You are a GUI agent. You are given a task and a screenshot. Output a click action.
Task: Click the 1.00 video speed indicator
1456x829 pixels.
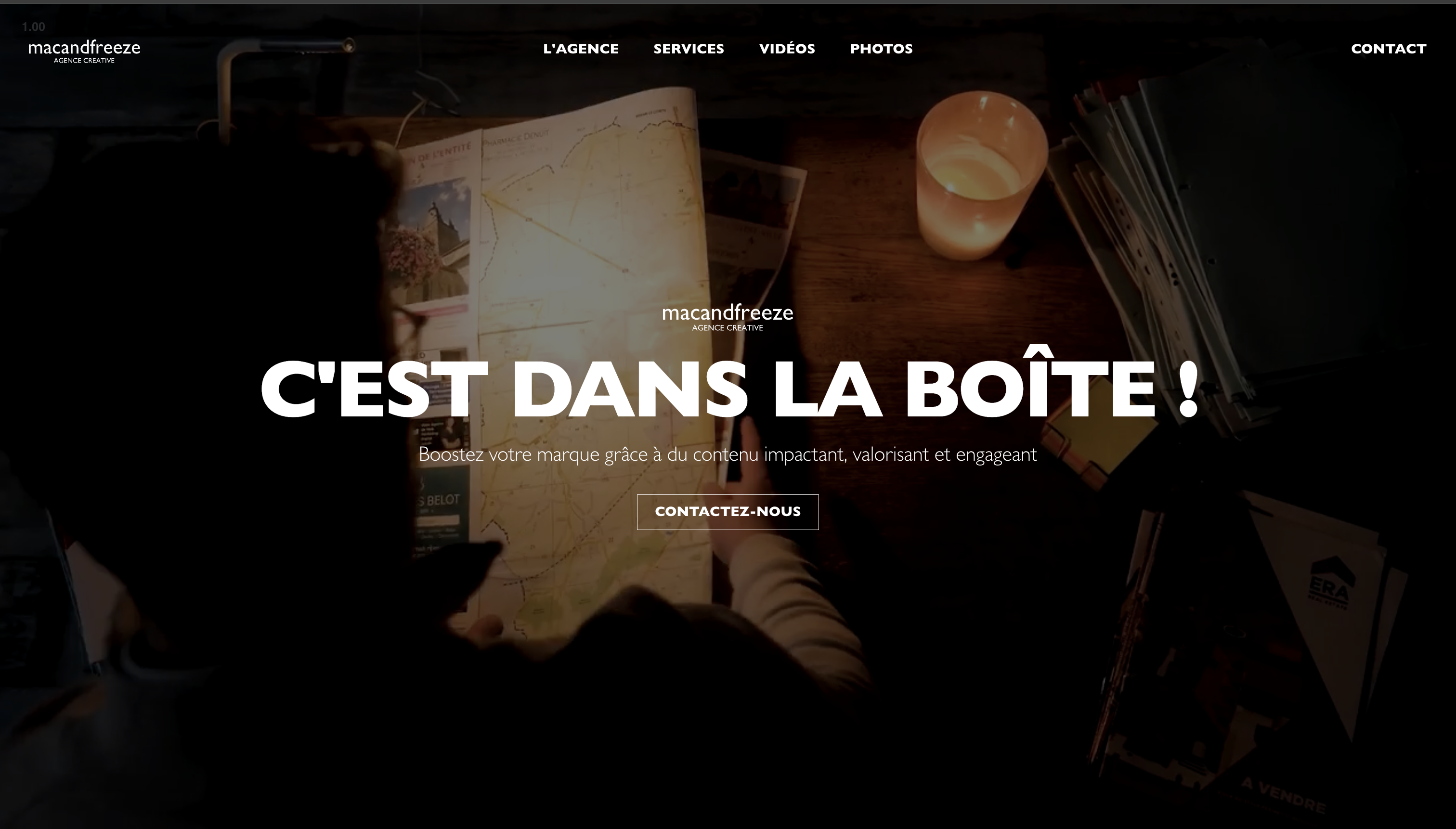(34, 27)
